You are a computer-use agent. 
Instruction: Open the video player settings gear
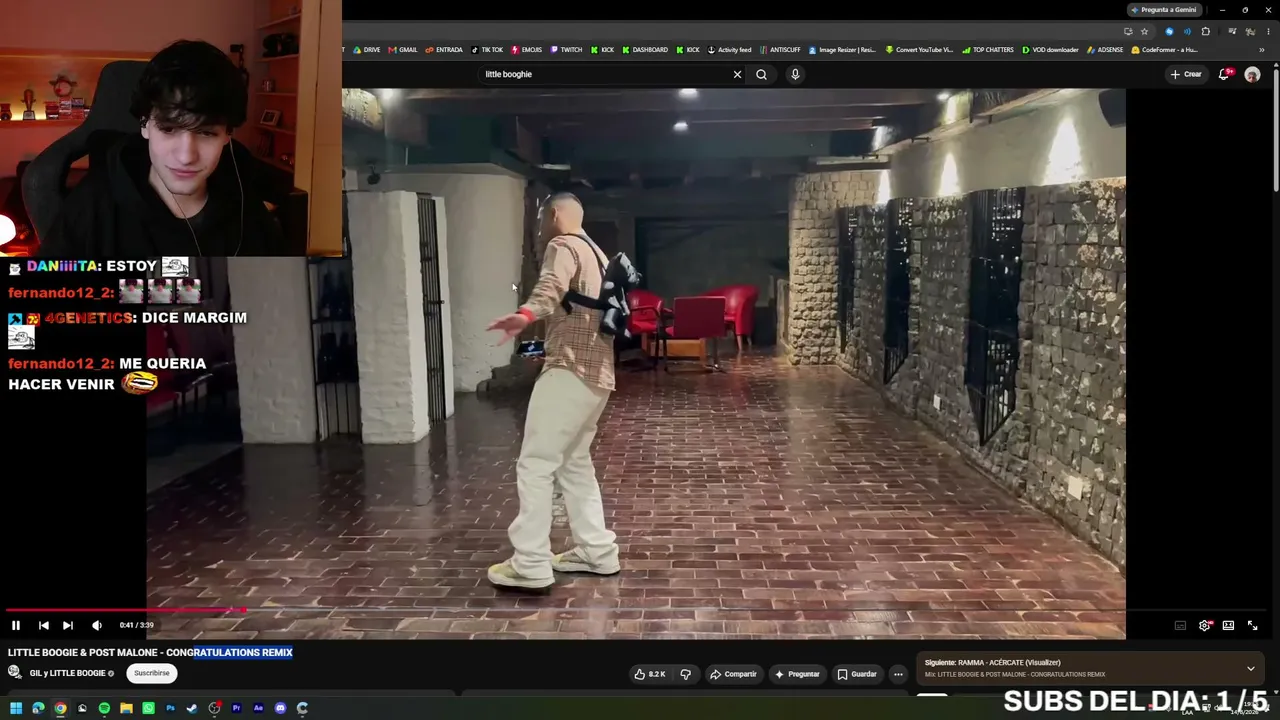1204,625
